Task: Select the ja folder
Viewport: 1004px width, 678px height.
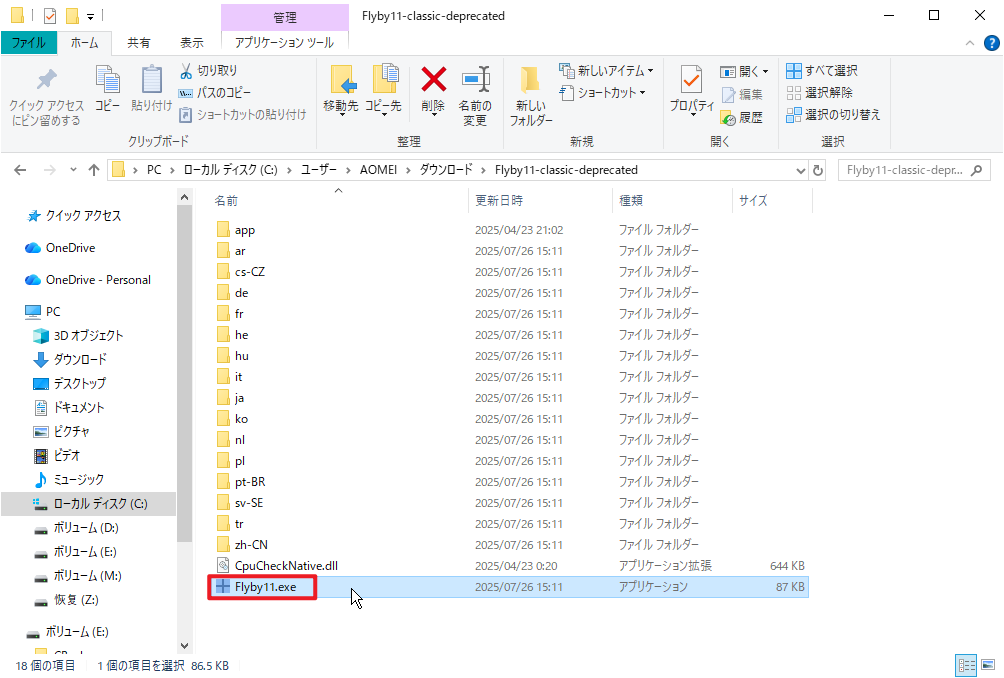Action: tap(239, 398)
